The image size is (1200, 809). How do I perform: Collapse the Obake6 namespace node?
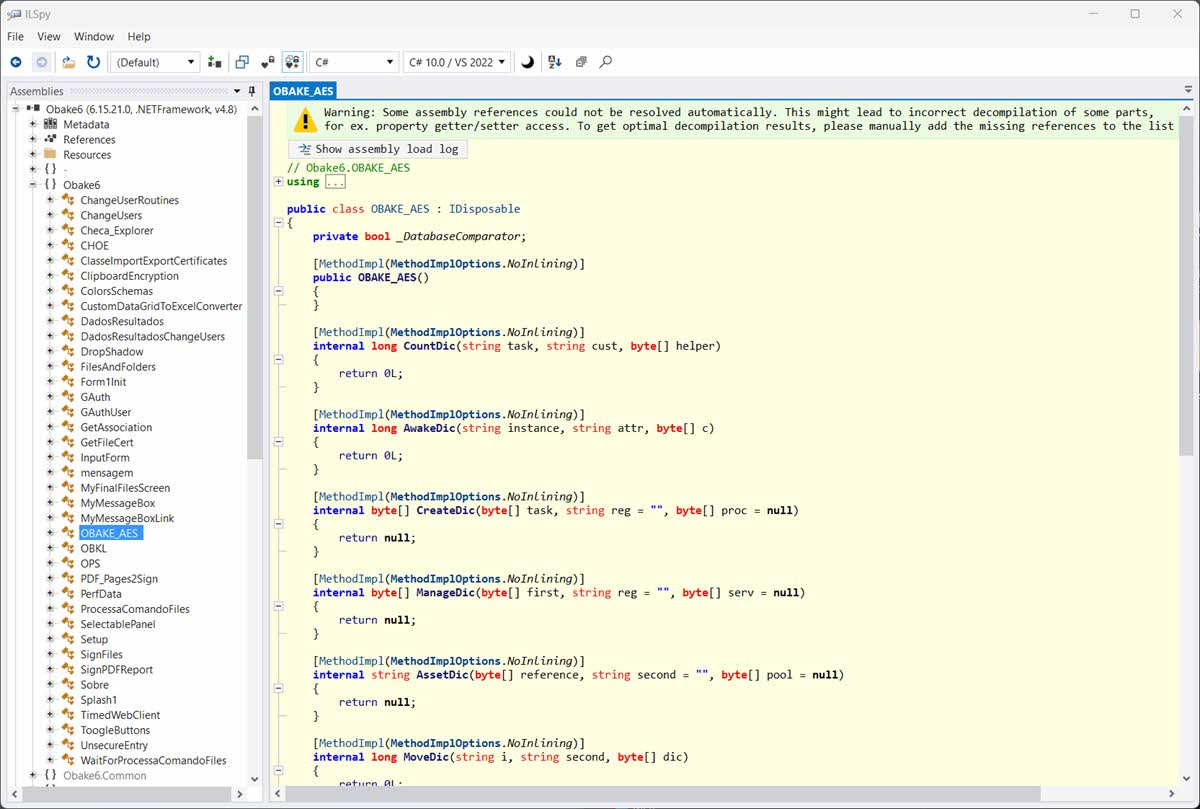coord(33,185)
